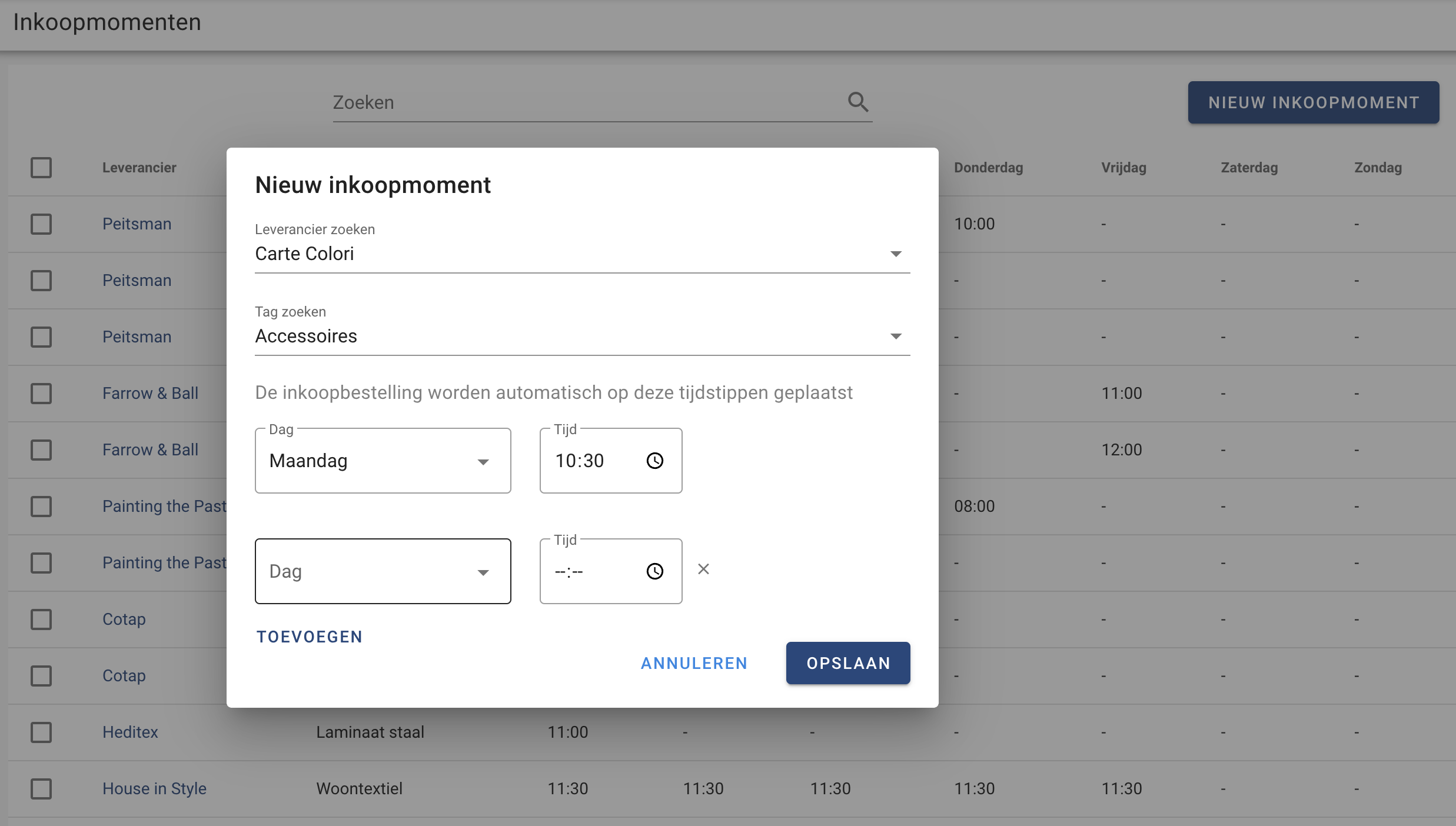Remove the second day row with X
Screen dimensions: 1456x826
[x=703, y=569]
